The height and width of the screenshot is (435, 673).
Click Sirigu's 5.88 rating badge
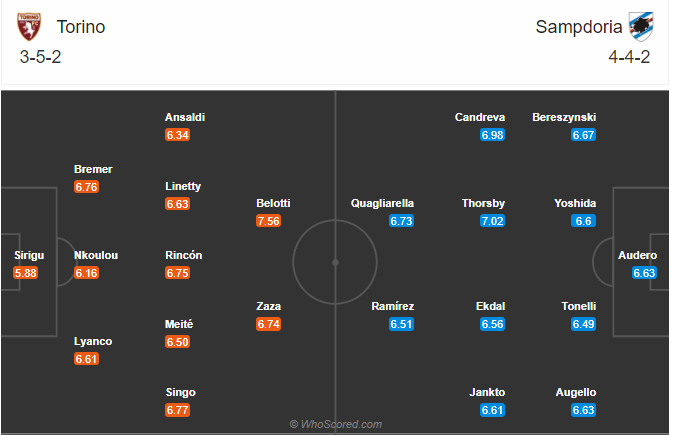click(26, 272)
